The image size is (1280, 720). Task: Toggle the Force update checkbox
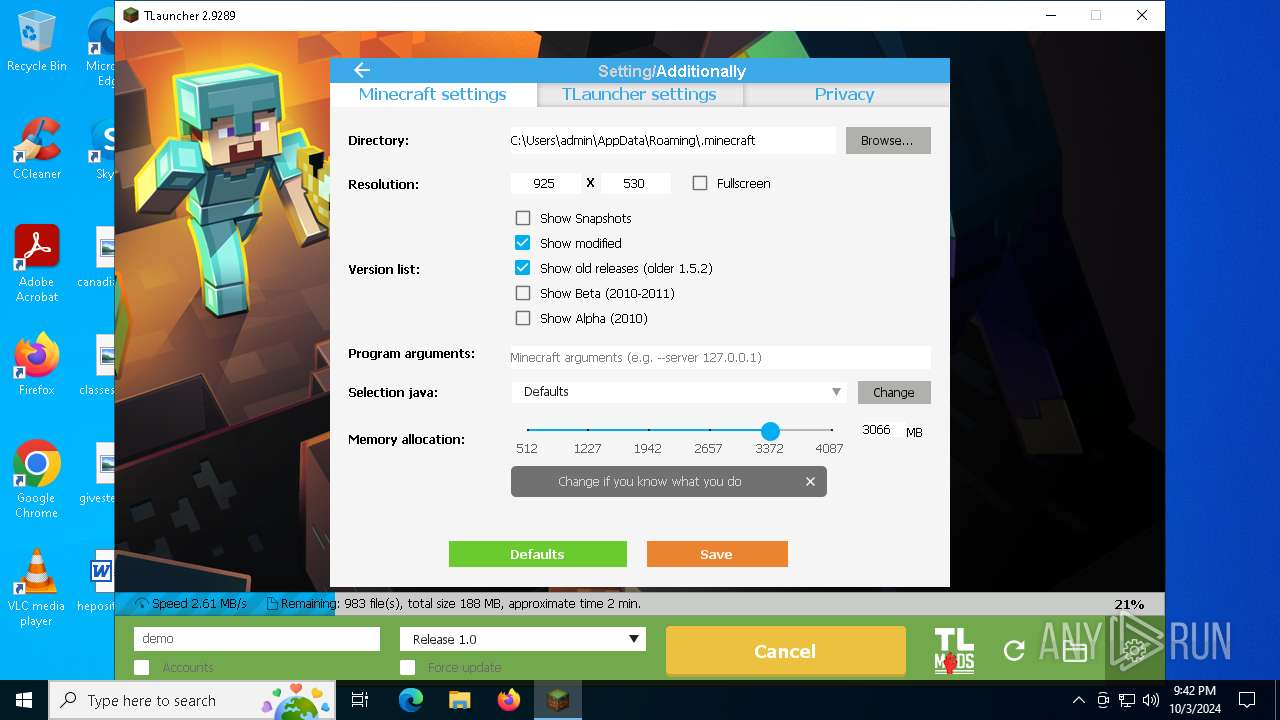[x=407, y=667]
